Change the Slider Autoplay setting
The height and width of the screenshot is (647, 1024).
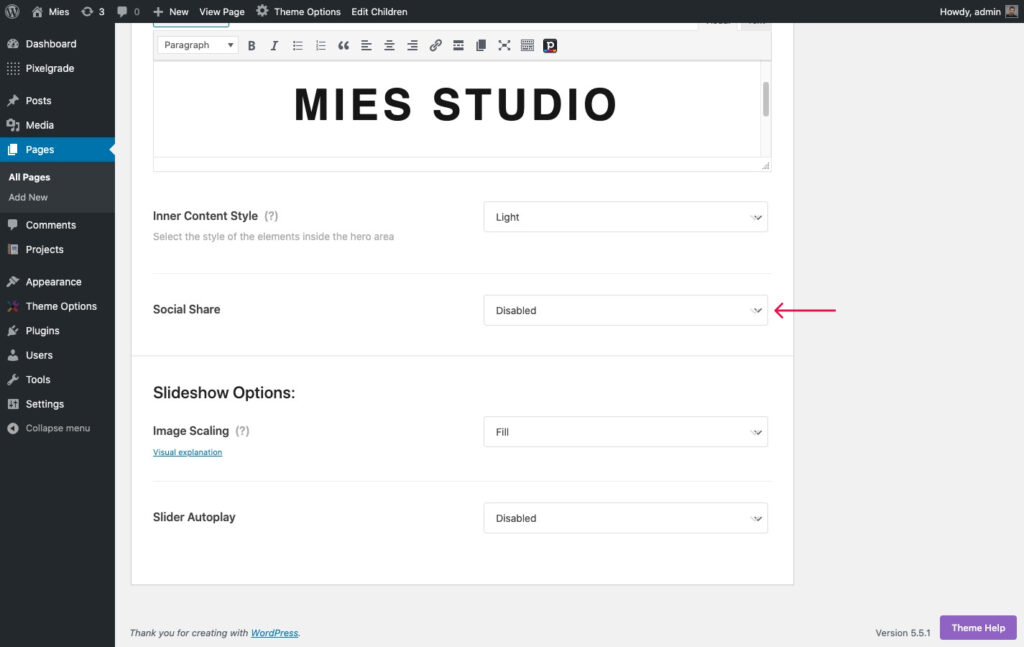point(625,518)
